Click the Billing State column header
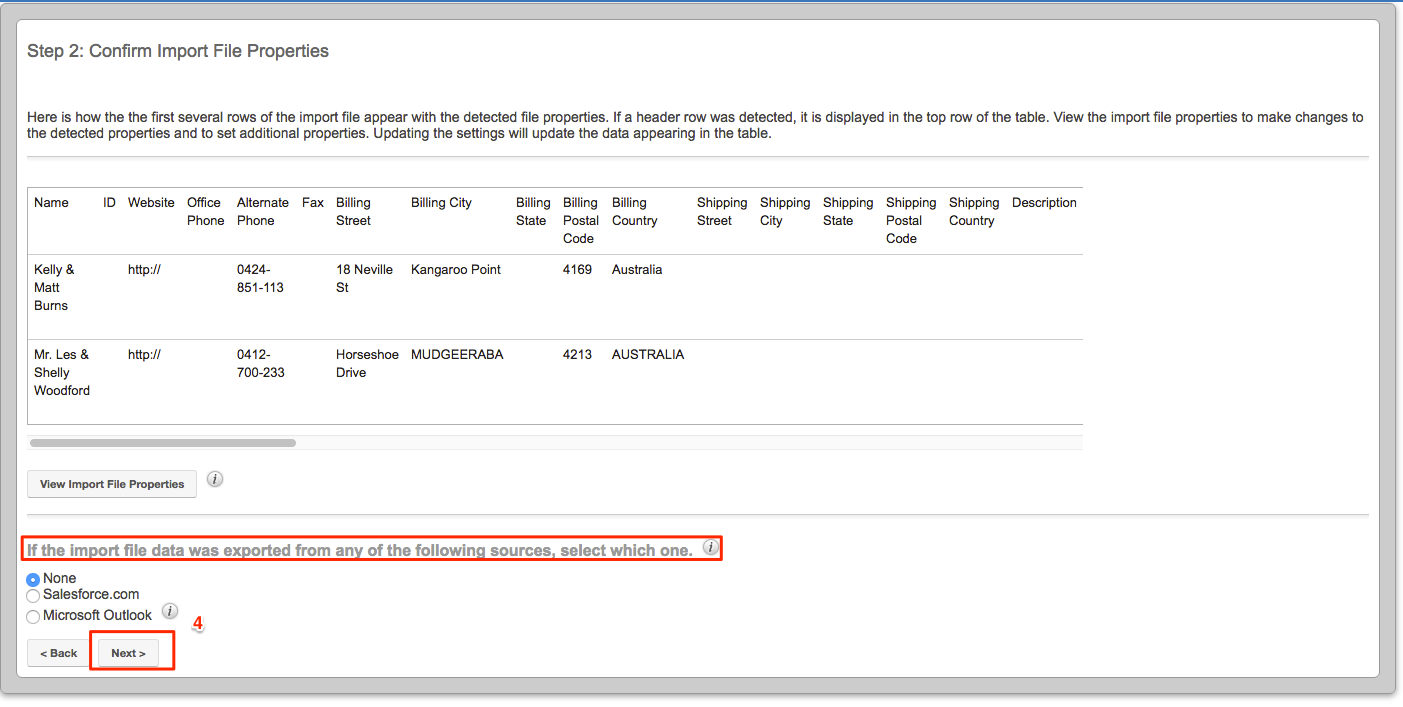This screenshot has width=1403, height=707. 533,211
